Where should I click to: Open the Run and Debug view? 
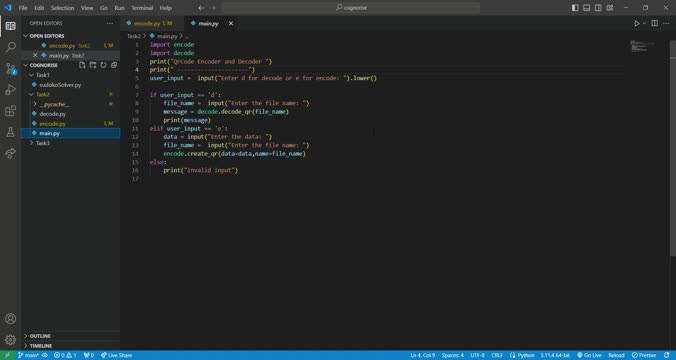(10, 90)
